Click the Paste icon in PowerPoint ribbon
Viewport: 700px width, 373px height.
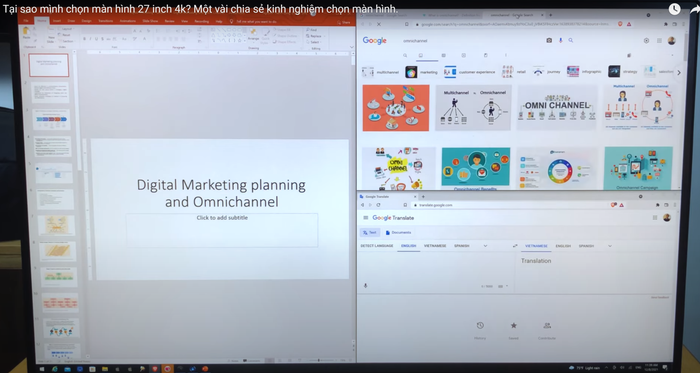26,33
